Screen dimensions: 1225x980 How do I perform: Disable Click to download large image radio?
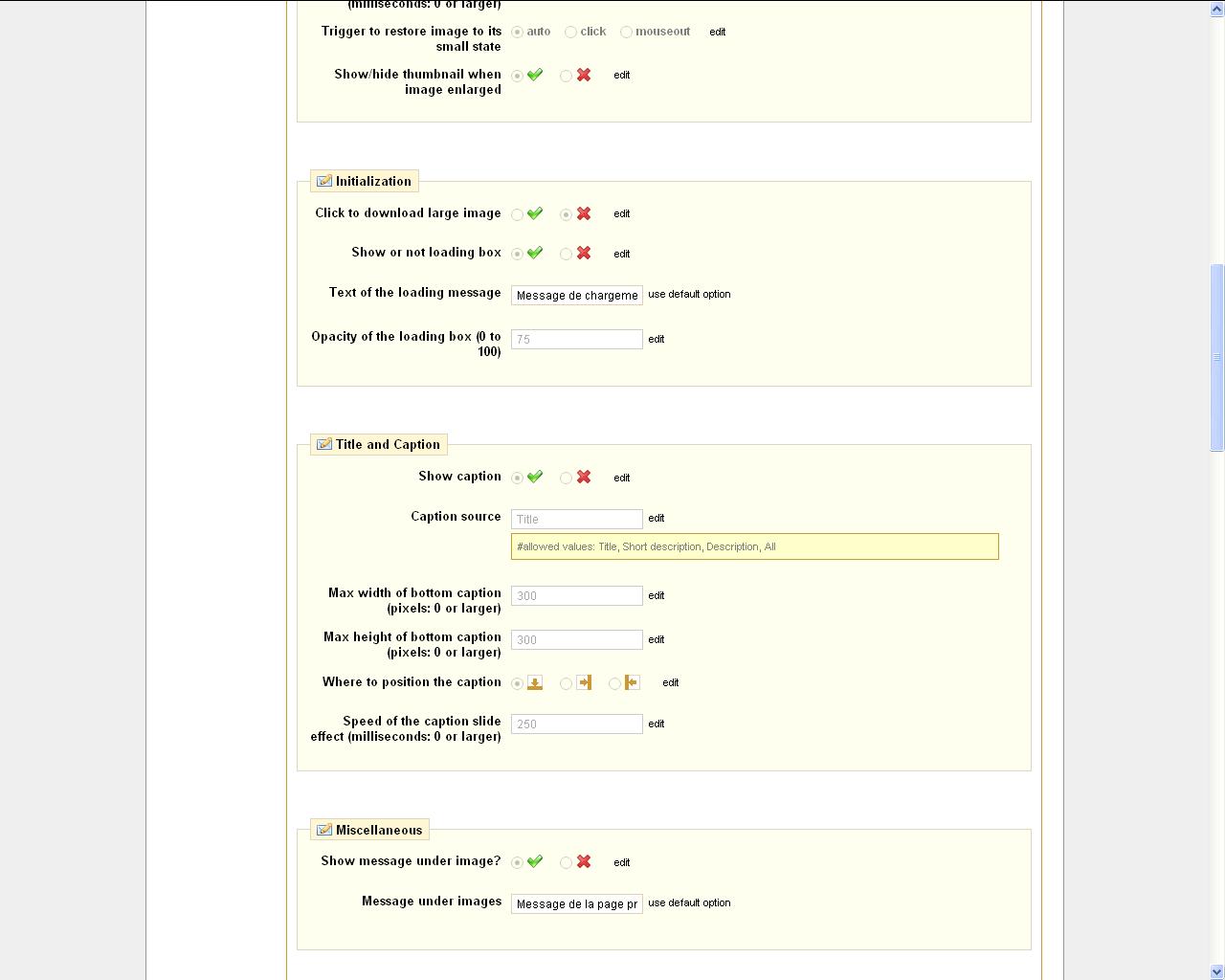pyautogui.click(x=566, y=214)
